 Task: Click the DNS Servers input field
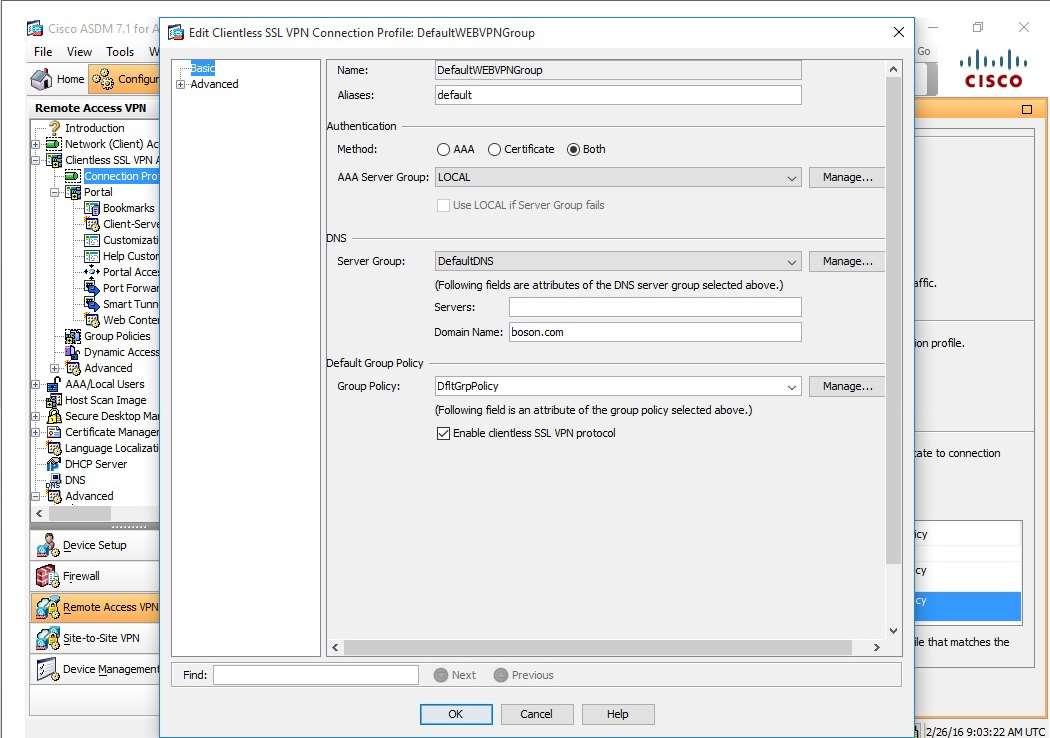[655, 307]
